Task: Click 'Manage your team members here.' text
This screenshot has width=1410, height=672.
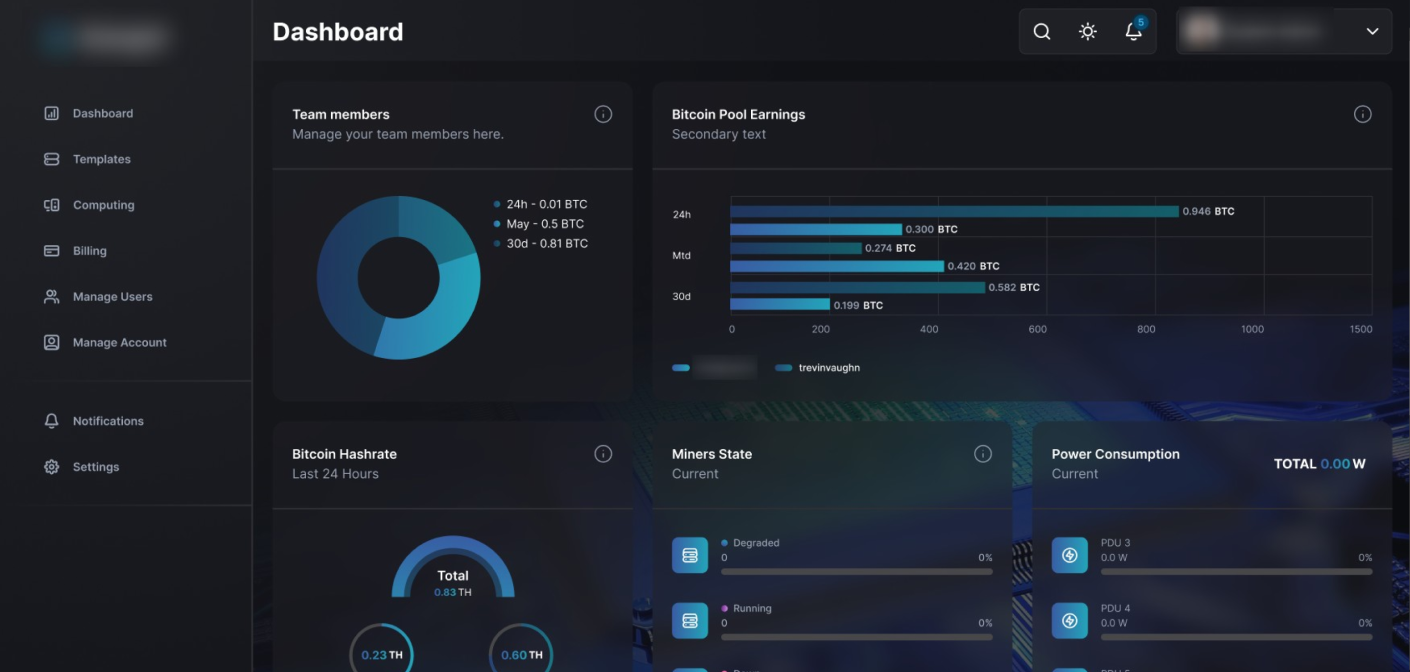Action: click(x=398, y=134)
